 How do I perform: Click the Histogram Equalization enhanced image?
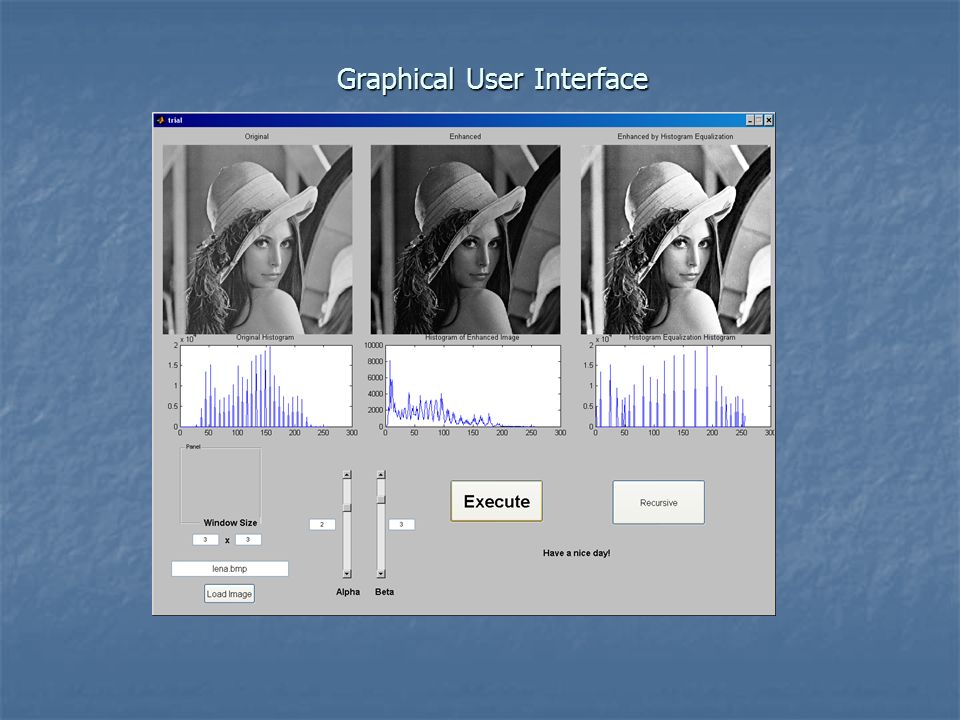coord(676,239)
